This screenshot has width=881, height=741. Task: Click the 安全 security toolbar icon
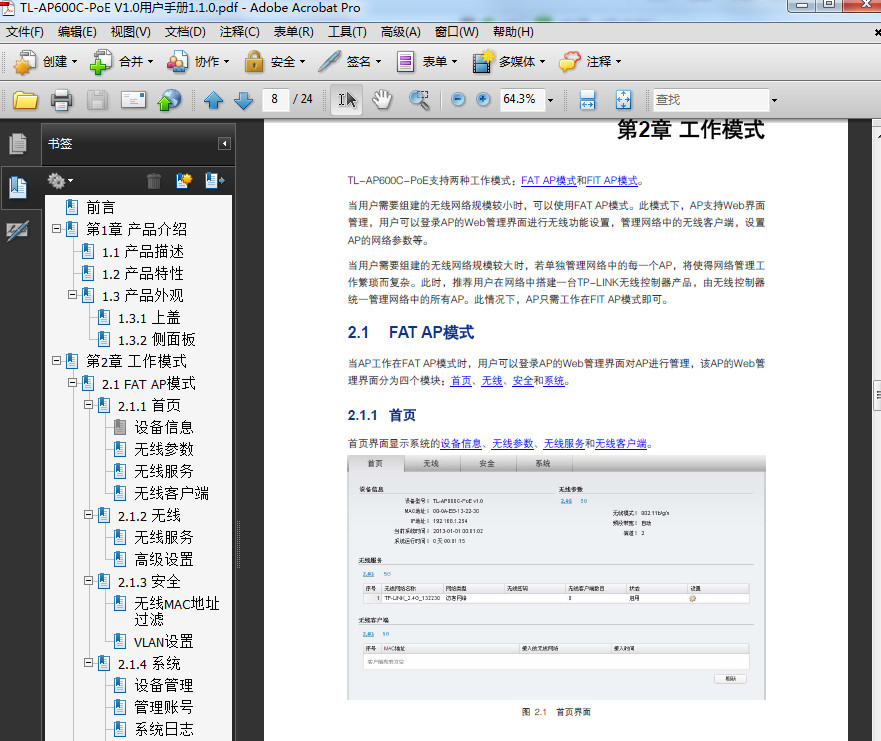270,62
